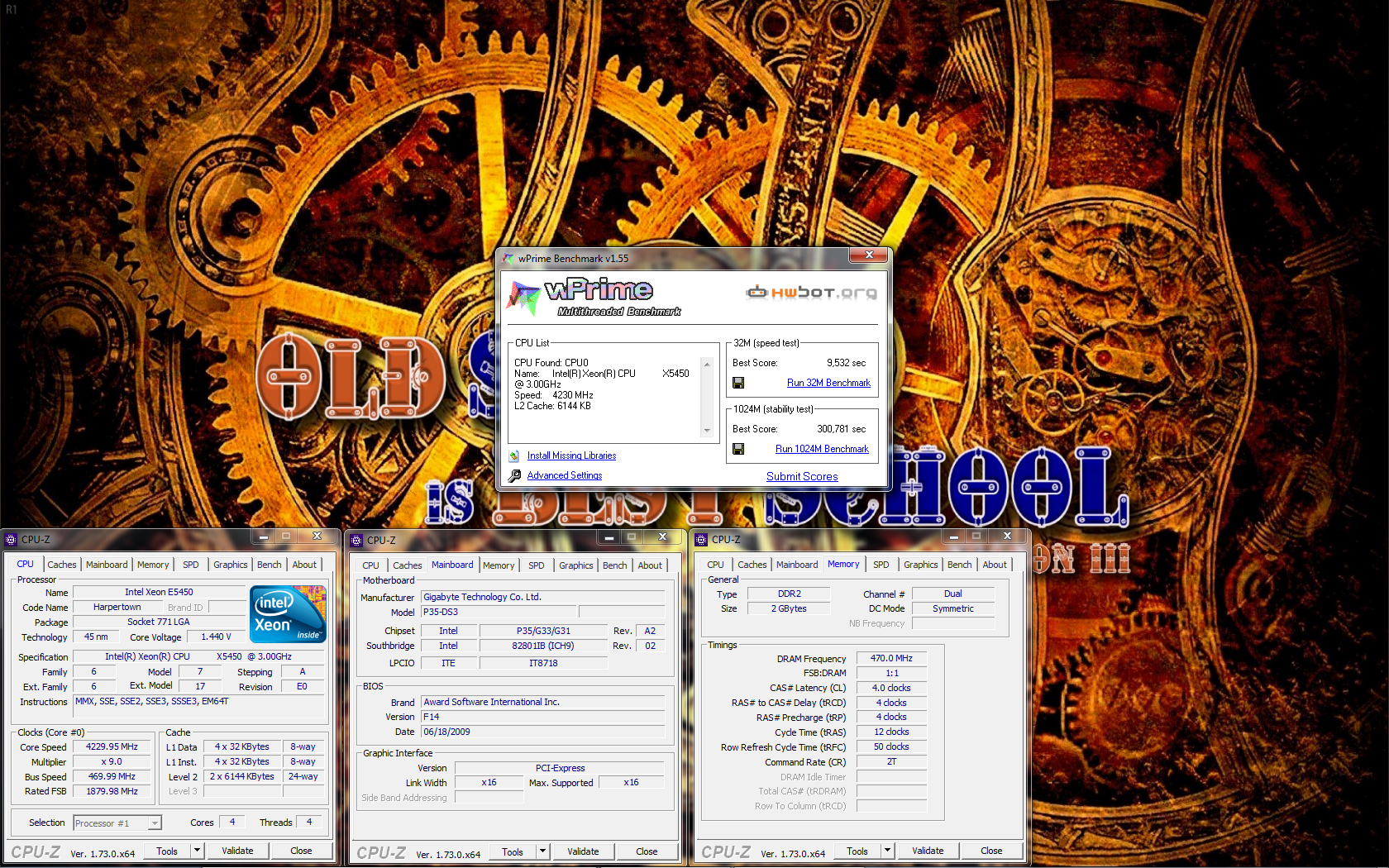Run the 32M Benchmark
The height and width of the screenshot is (868, 1389).
(x=828, y=383)
